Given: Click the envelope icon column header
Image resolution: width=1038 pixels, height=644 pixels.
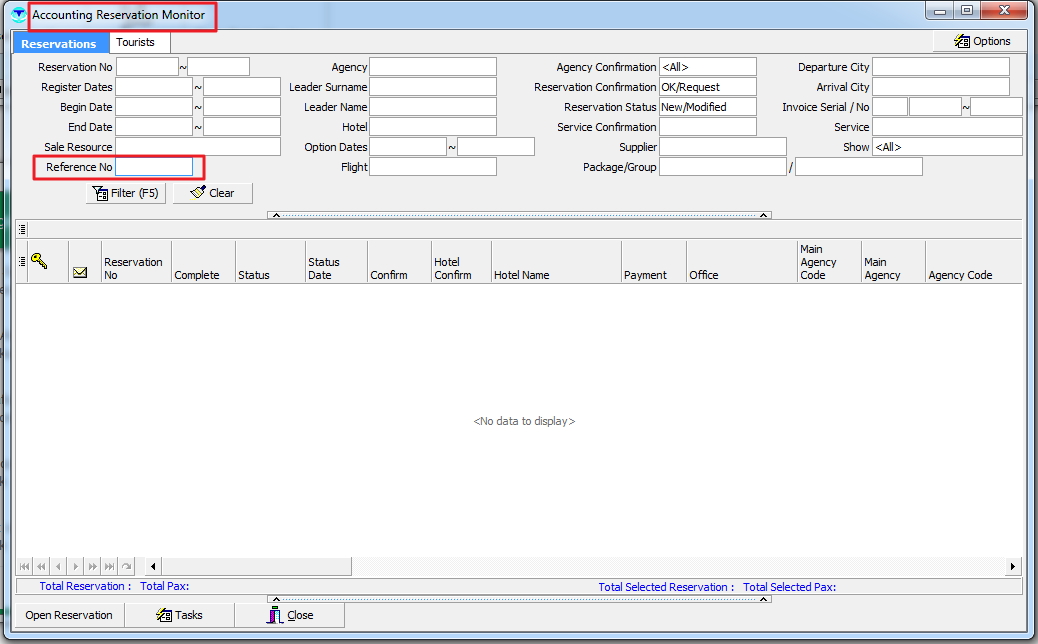Looking at the screenshot, I should click(x=80, y=272).
